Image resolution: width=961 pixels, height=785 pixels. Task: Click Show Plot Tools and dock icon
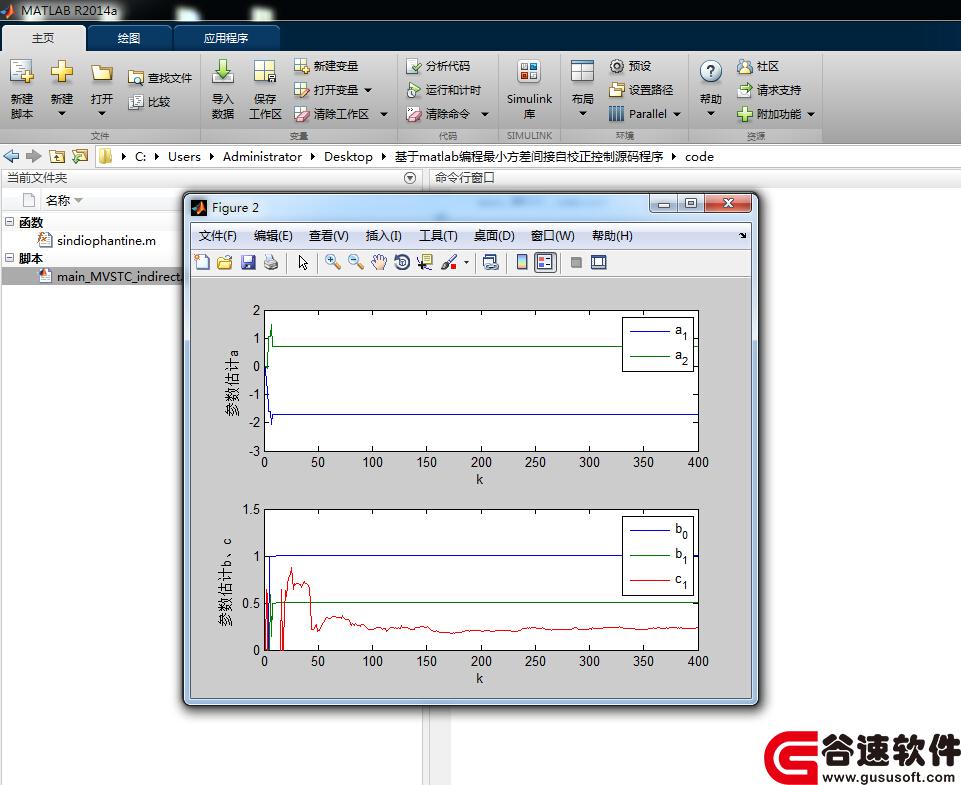(x=598, y=262)
